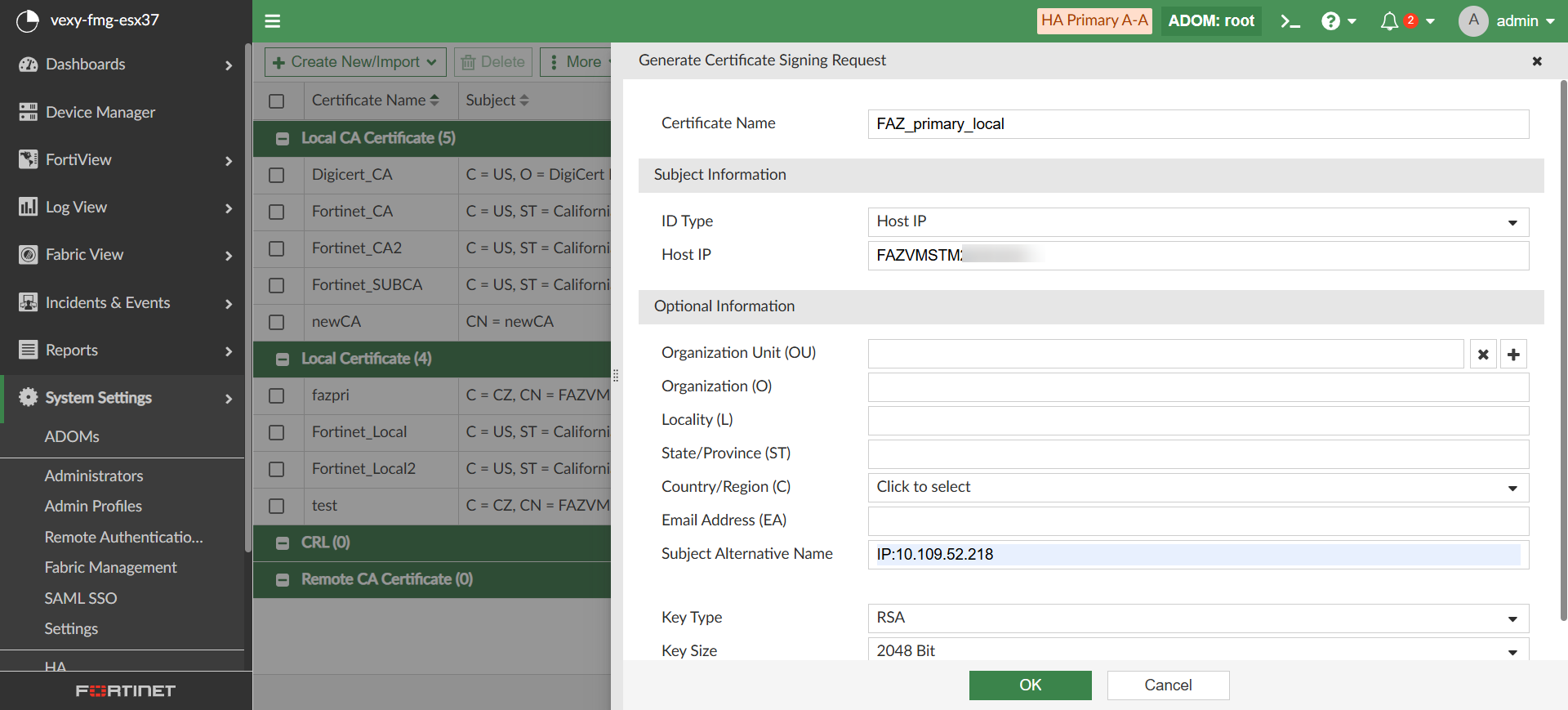The image size is (1568, 710).
Task: Check the Fortinet_SUBCA row checkbox
Action: (277, 285)
